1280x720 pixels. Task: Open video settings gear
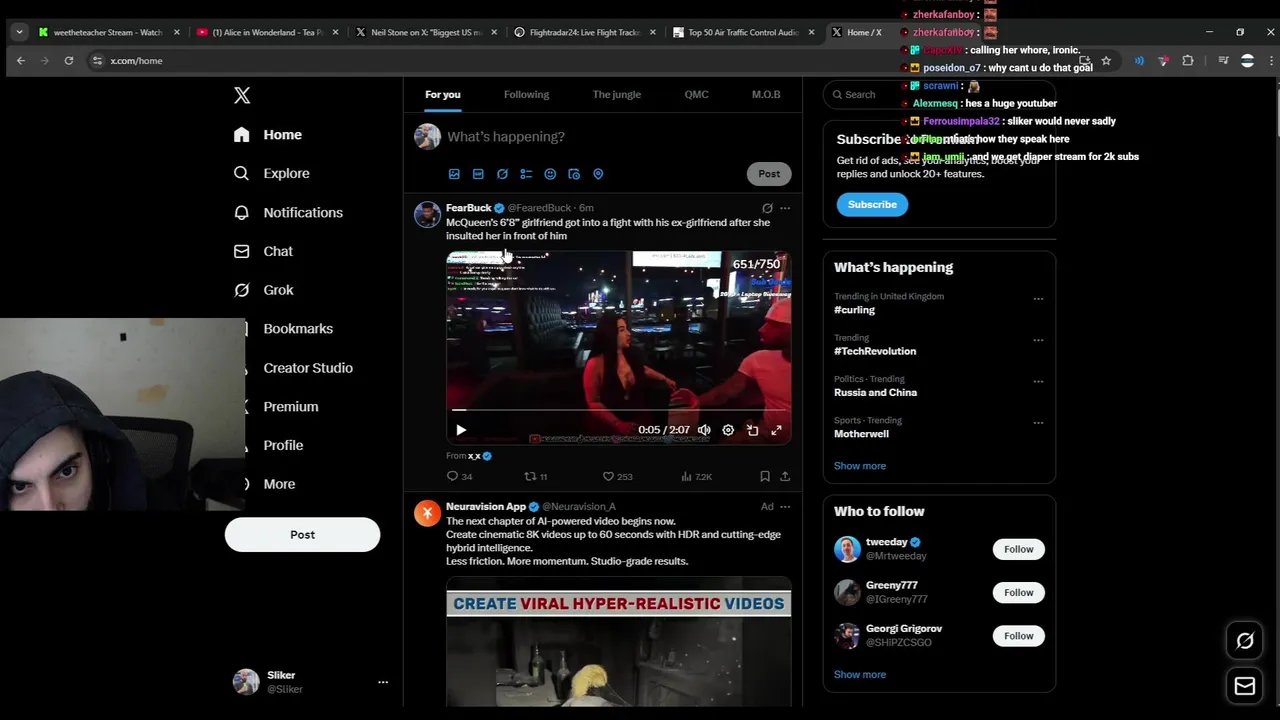coord(728,430)
